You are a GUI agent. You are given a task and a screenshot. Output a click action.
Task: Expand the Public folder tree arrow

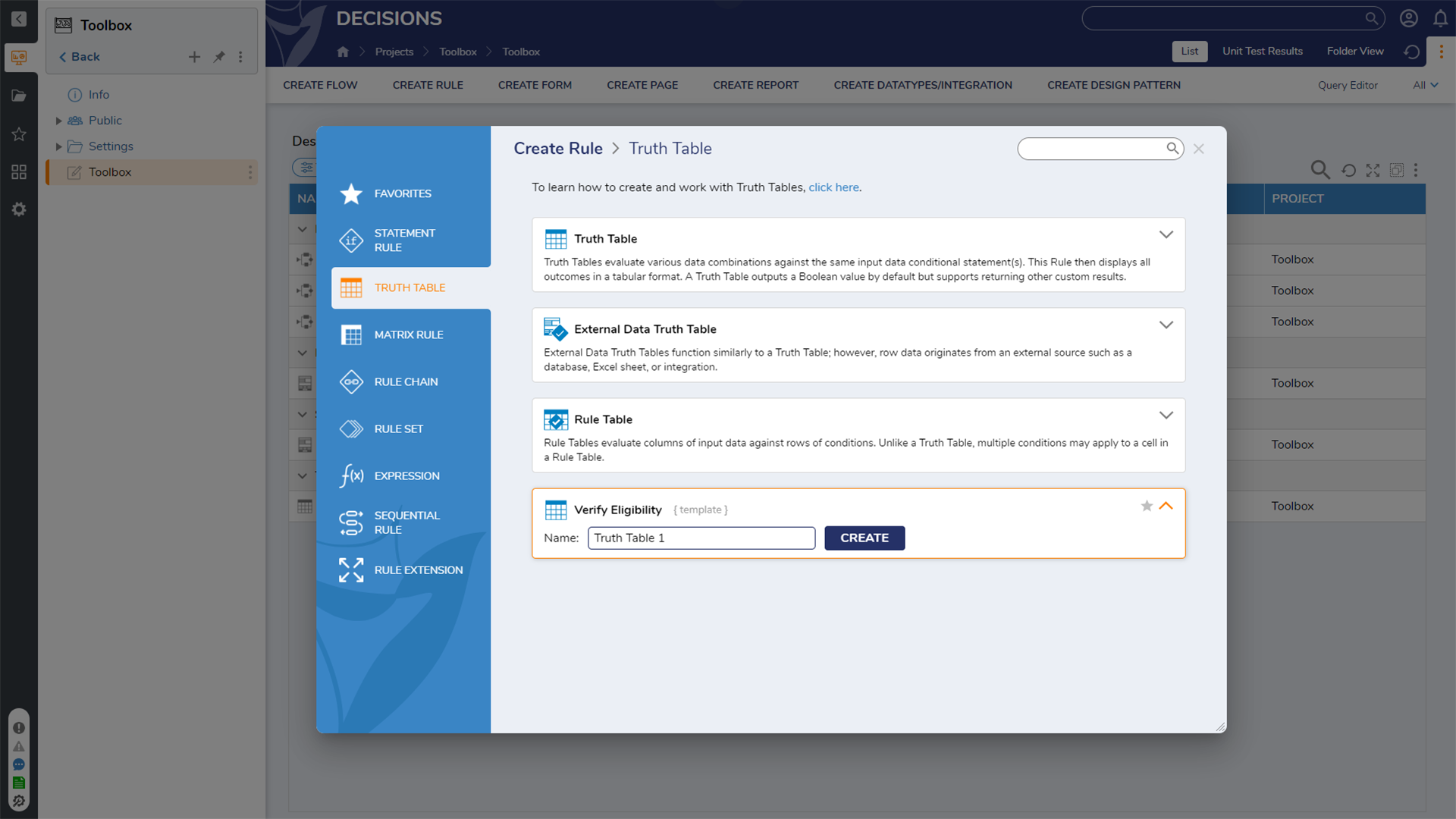tap(58, 121)
